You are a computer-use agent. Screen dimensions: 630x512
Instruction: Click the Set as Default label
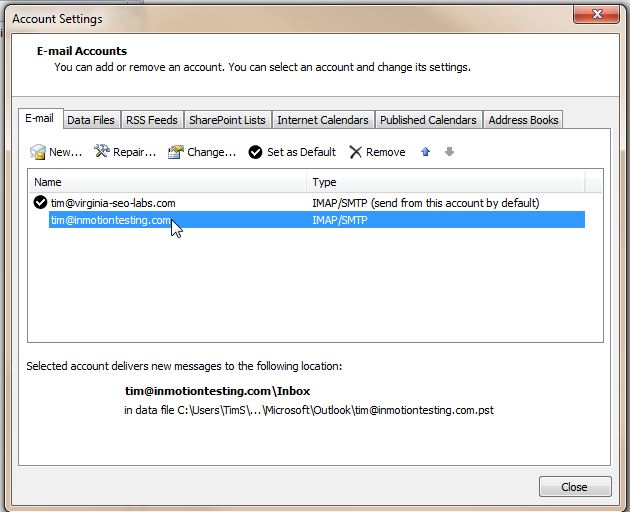pyautogui.click(x=301, y=152)
